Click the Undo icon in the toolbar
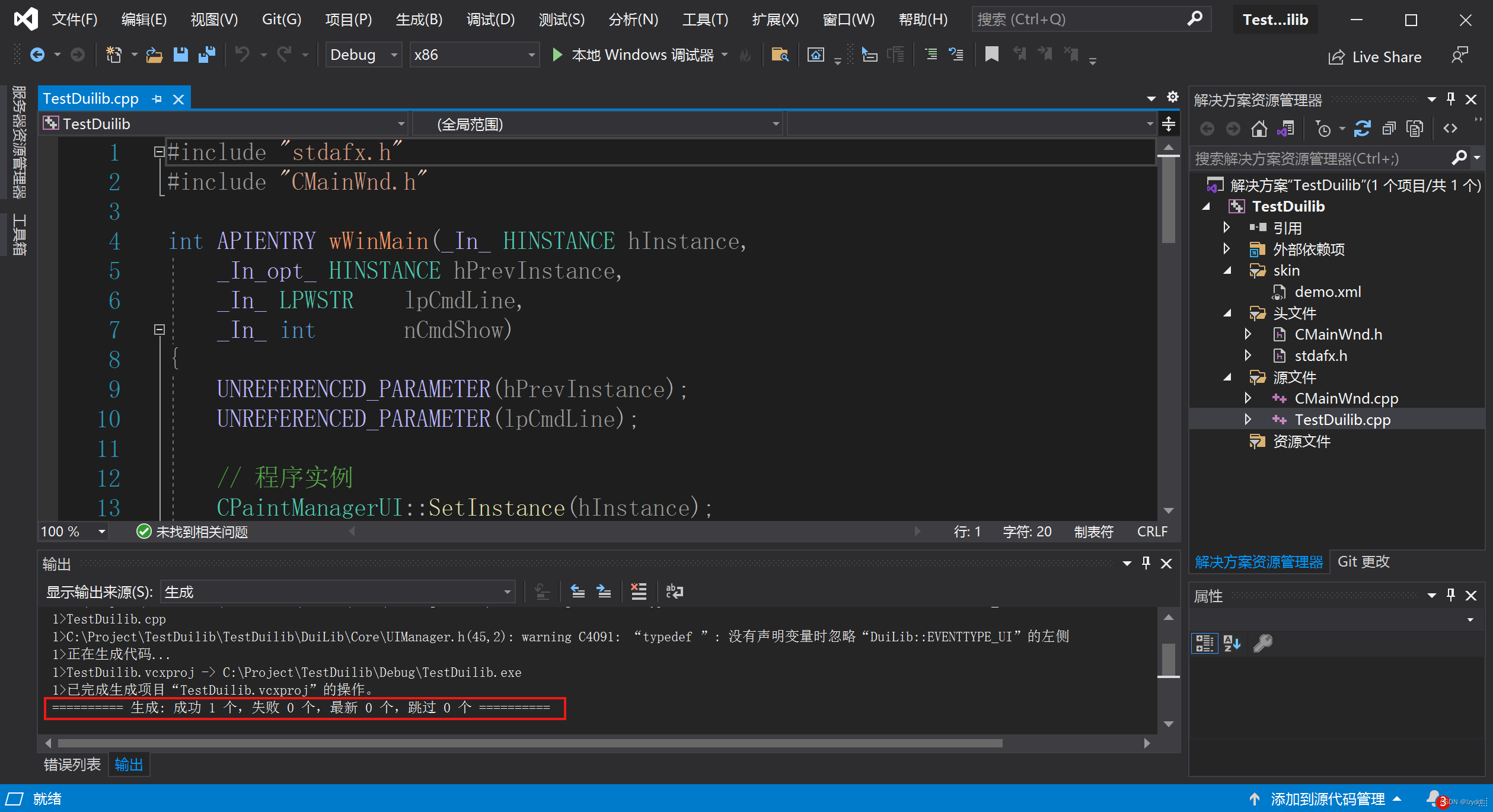The height and width of the screenshot is (812, 1493). [x=242, y=55]
